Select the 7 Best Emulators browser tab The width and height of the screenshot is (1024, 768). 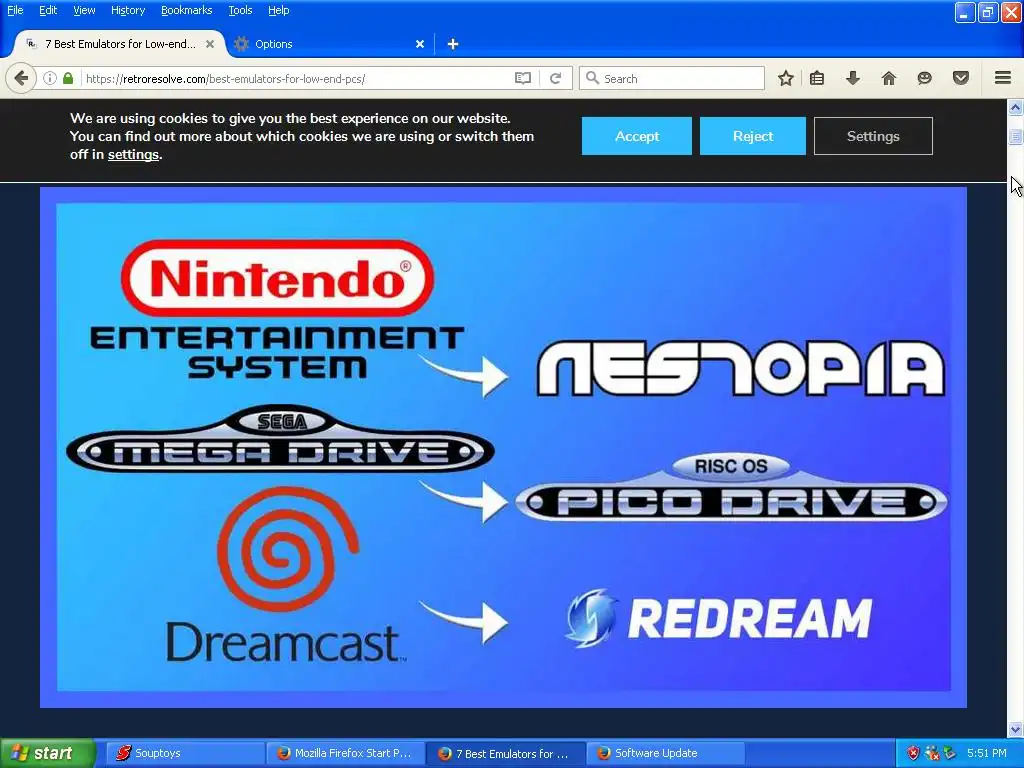point(120,44)
